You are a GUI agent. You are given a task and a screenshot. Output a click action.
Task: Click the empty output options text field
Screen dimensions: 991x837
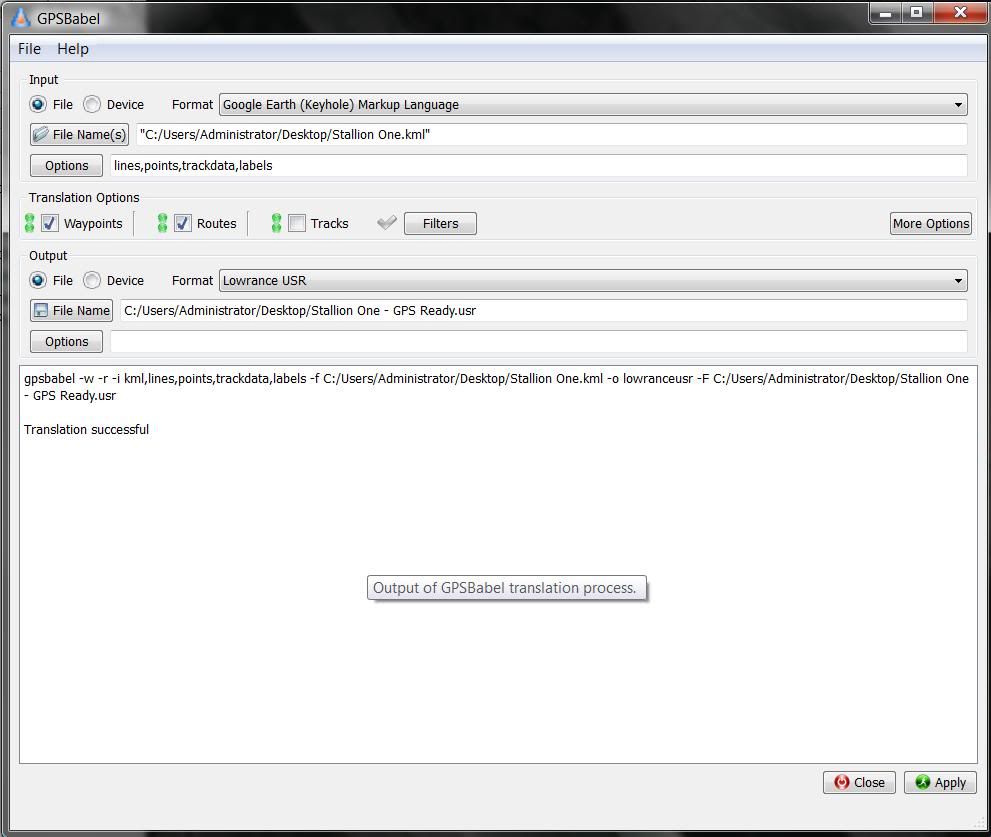pos(539,341)
